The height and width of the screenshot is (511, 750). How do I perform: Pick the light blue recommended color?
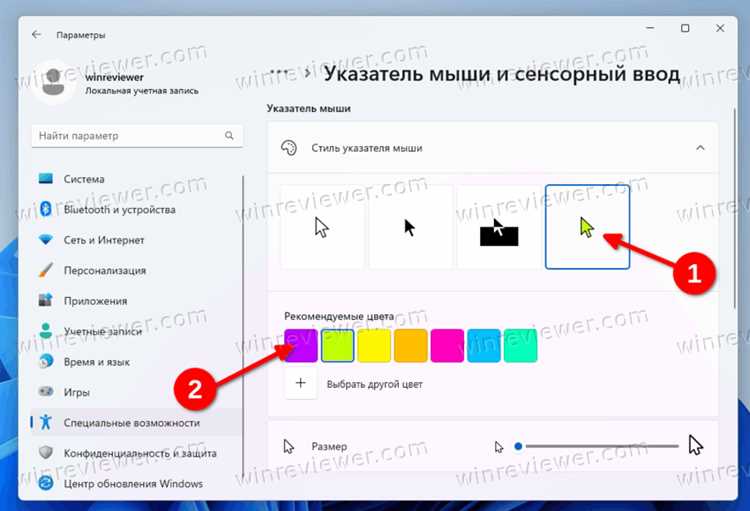pyautogui.click(x=484, y=345)
